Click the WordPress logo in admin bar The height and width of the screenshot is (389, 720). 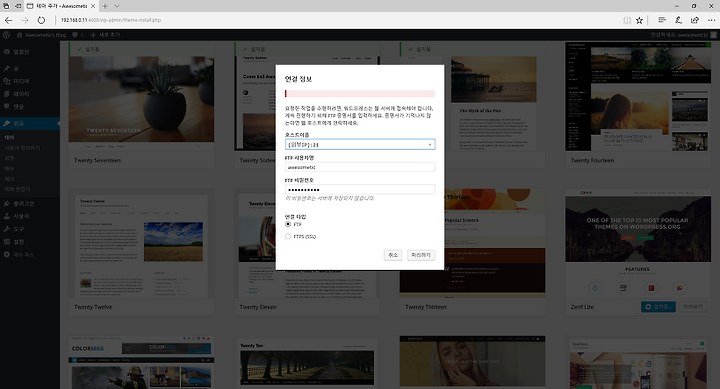(x=6, y=35)
